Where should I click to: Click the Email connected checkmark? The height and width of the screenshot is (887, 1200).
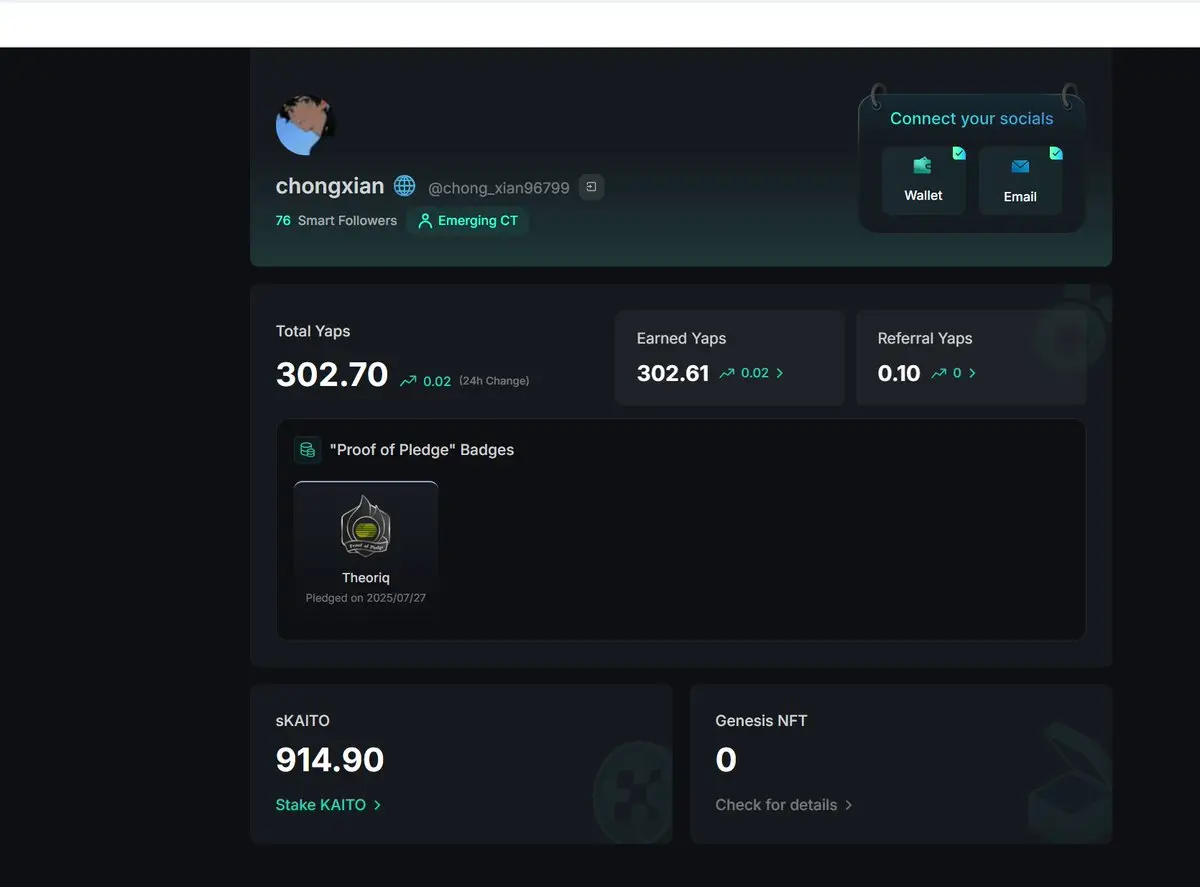[x=1056, y=153]
